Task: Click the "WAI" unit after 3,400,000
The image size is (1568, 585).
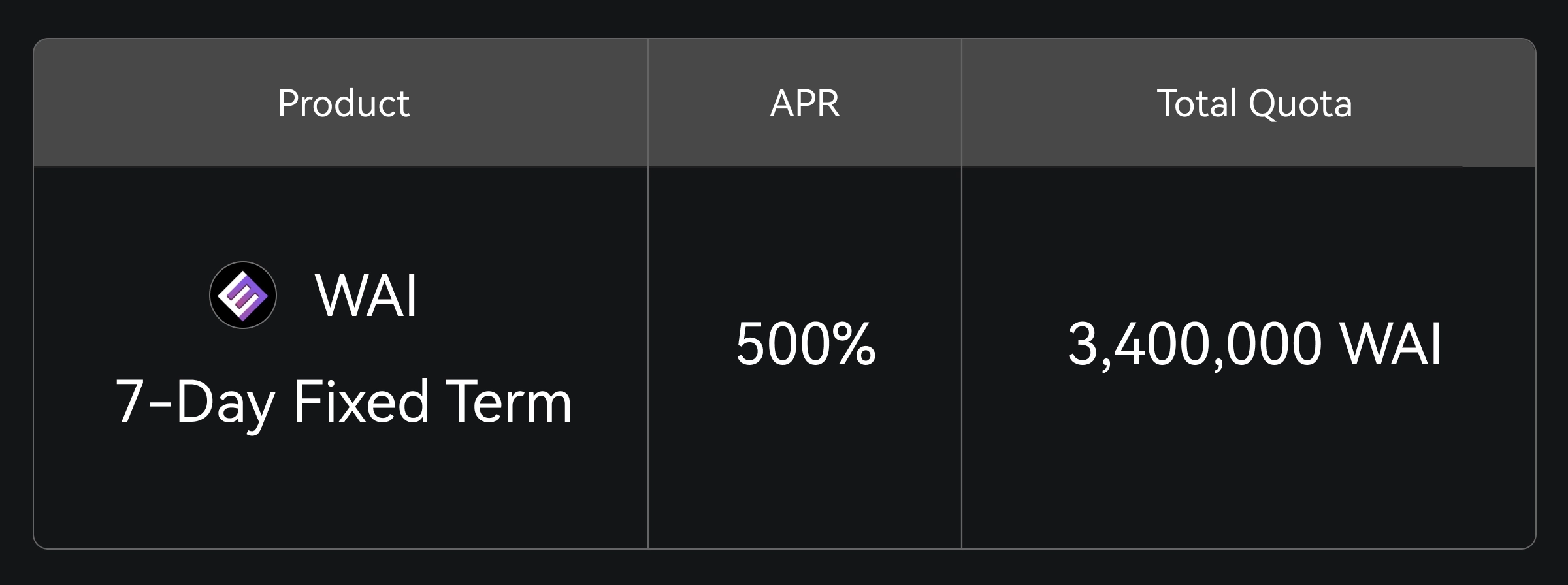Action: coord(1392,343)
